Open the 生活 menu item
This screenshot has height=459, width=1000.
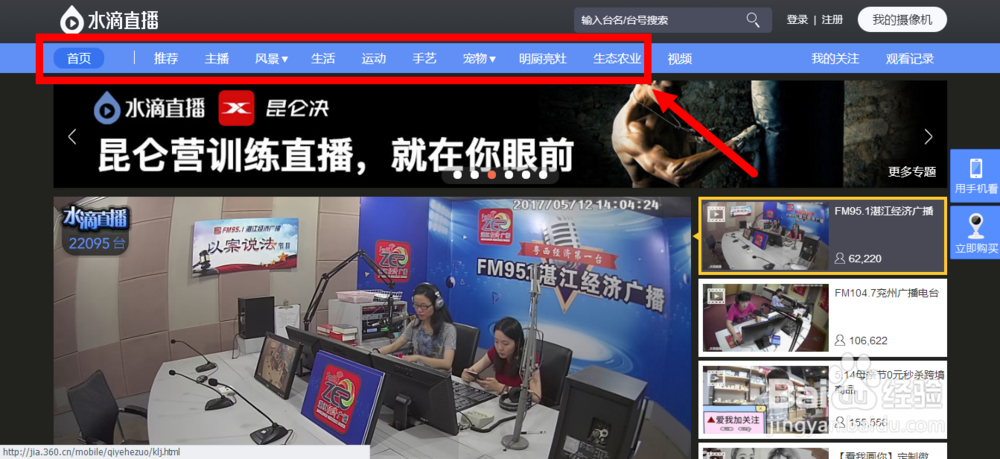pyautogui.click(x=323, y=59)
